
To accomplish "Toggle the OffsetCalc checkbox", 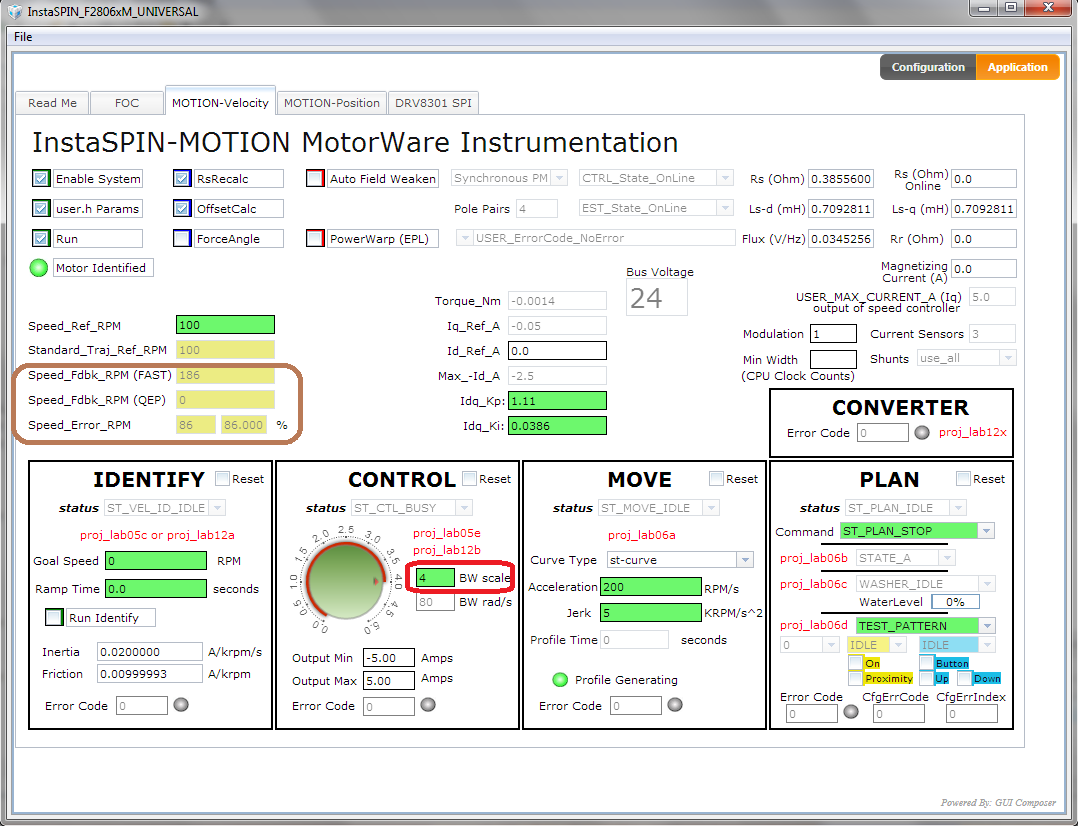I will point(182,208).
